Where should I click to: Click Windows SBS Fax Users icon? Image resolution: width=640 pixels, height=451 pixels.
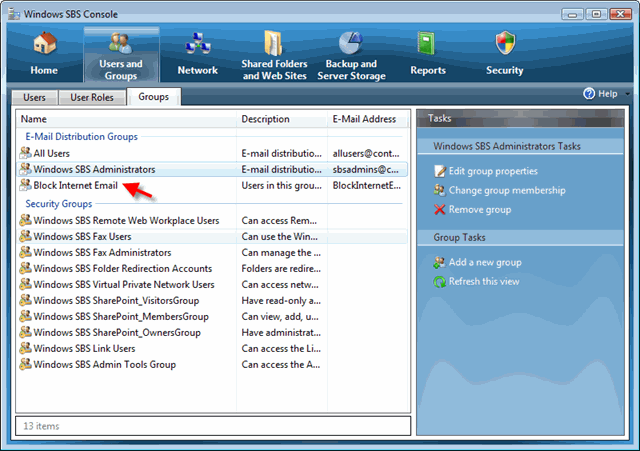tap(25, 236)
